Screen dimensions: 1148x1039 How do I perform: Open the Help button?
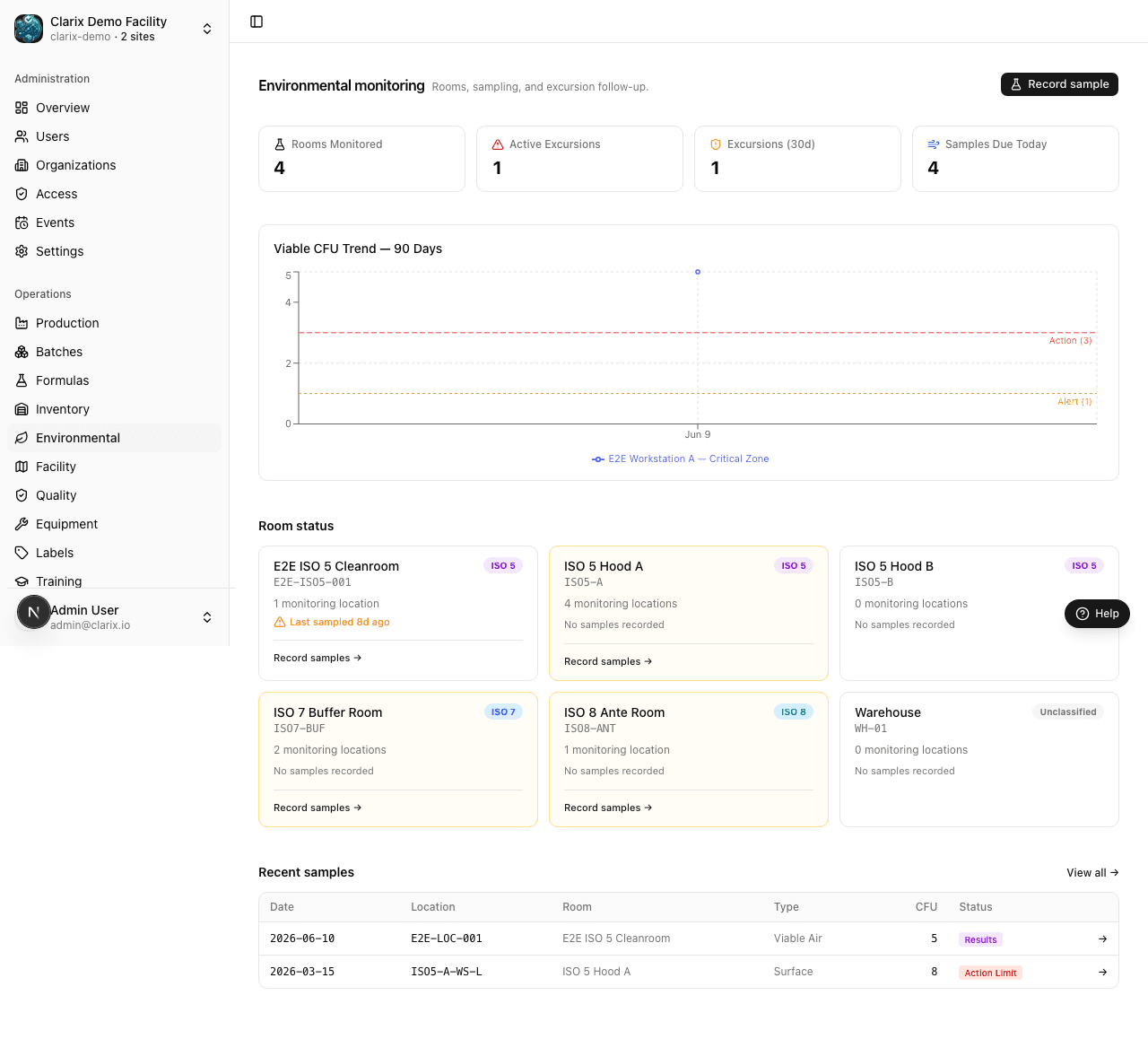point(1097,614)
